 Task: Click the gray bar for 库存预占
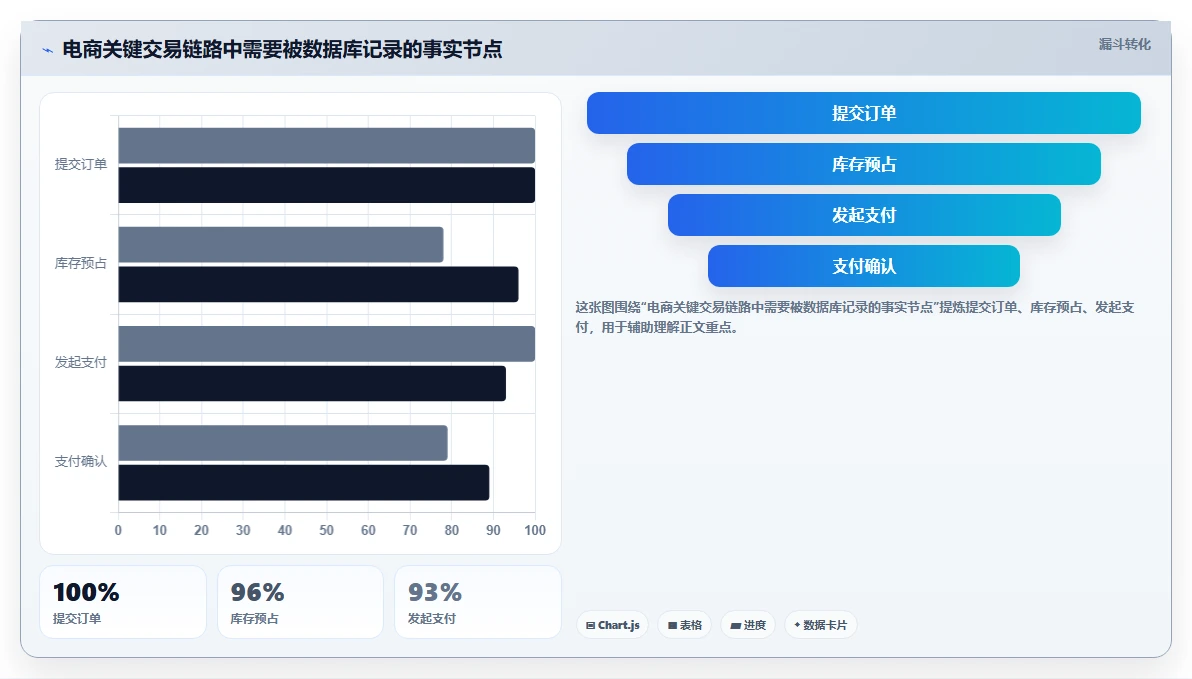pos(281,245)
